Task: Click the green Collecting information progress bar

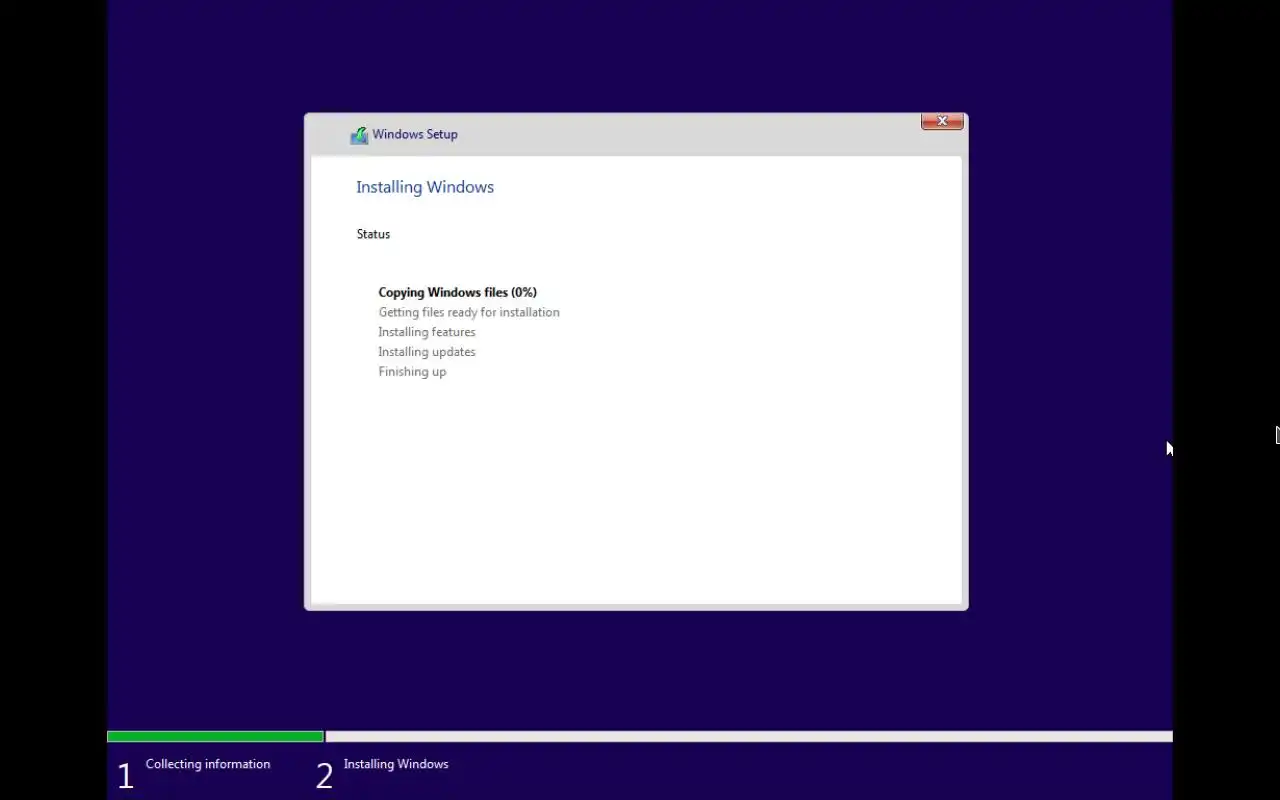Action: click(x=215, y=737)
